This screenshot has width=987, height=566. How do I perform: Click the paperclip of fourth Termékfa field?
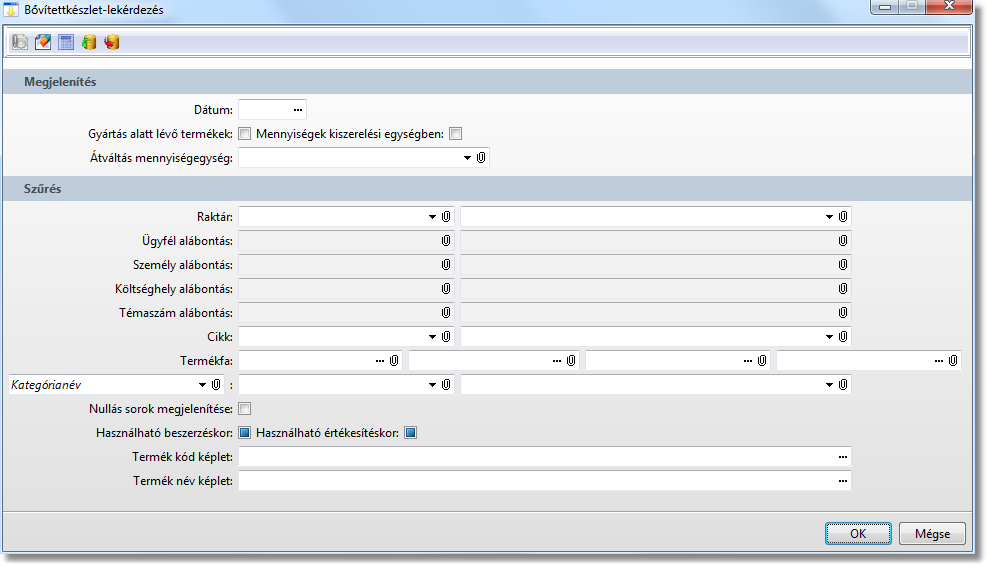953,361
